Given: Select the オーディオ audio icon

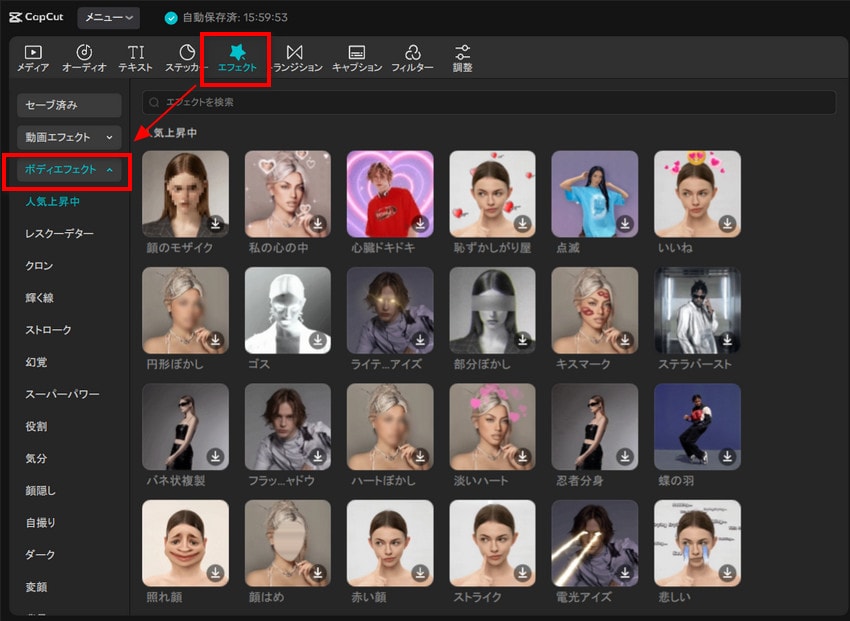Looking at the screenshot, I should (85, 52).
